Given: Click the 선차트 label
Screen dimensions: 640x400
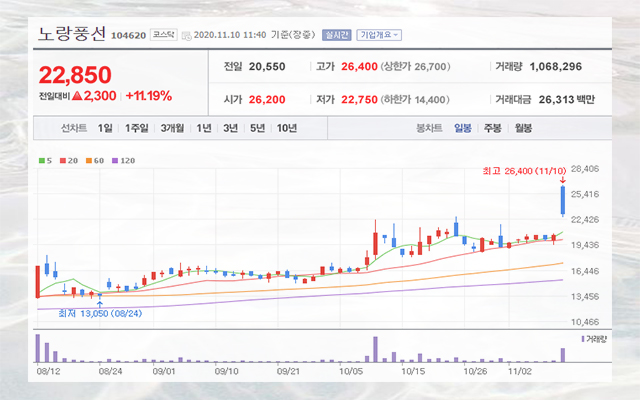Looking at the screenshot, I should tap(74, 128).
